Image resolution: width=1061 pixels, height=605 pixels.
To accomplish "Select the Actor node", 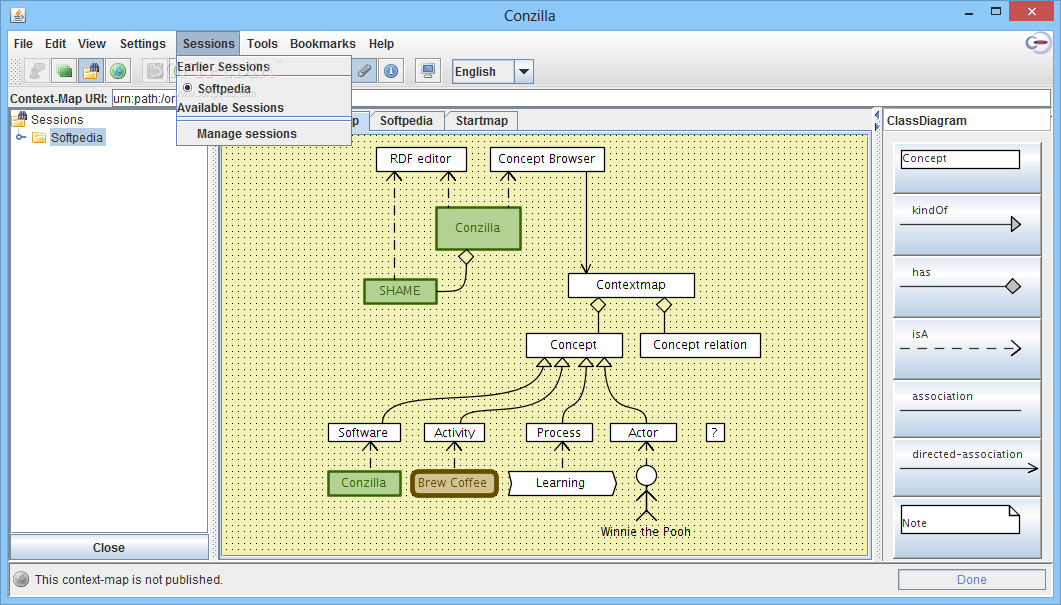I will 643,432.
